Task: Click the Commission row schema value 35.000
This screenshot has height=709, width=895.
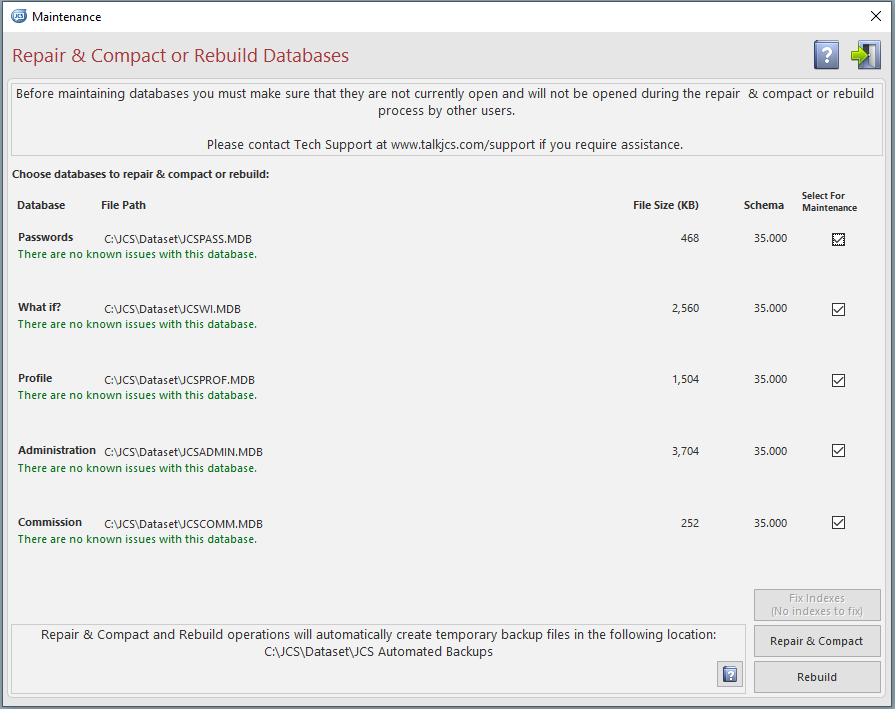Action: [770, 523]
